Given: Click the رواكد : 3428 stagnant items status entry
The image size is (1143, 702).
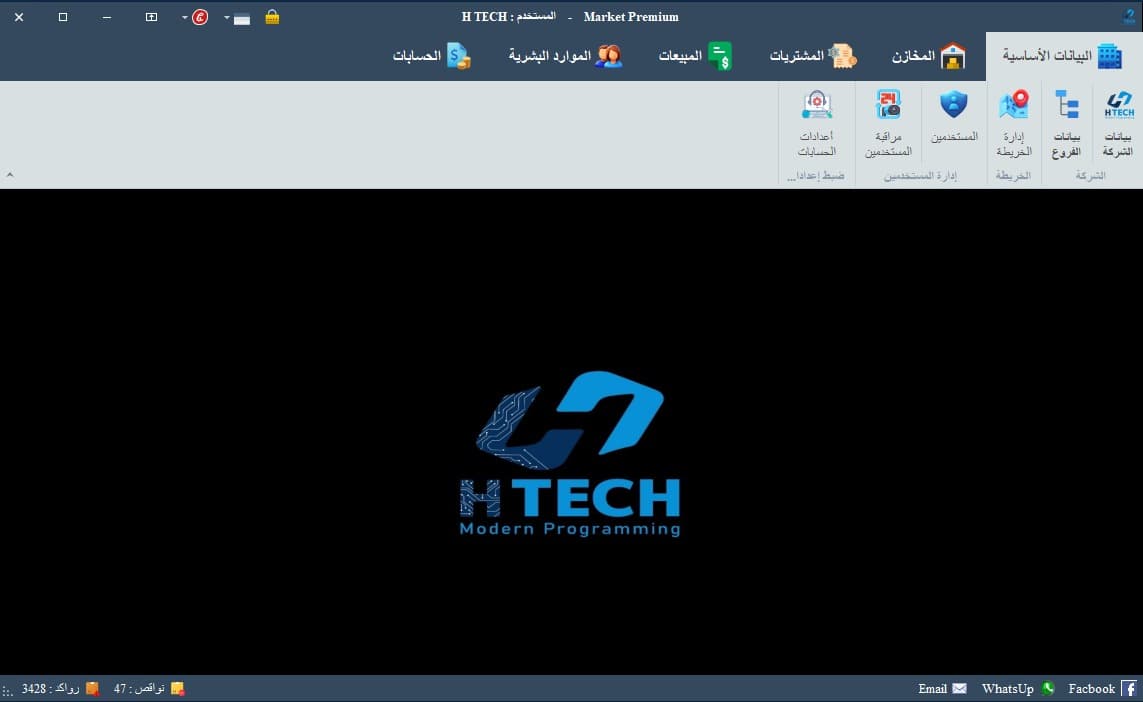Looking at the screenshot, I should tap(60, 689).
